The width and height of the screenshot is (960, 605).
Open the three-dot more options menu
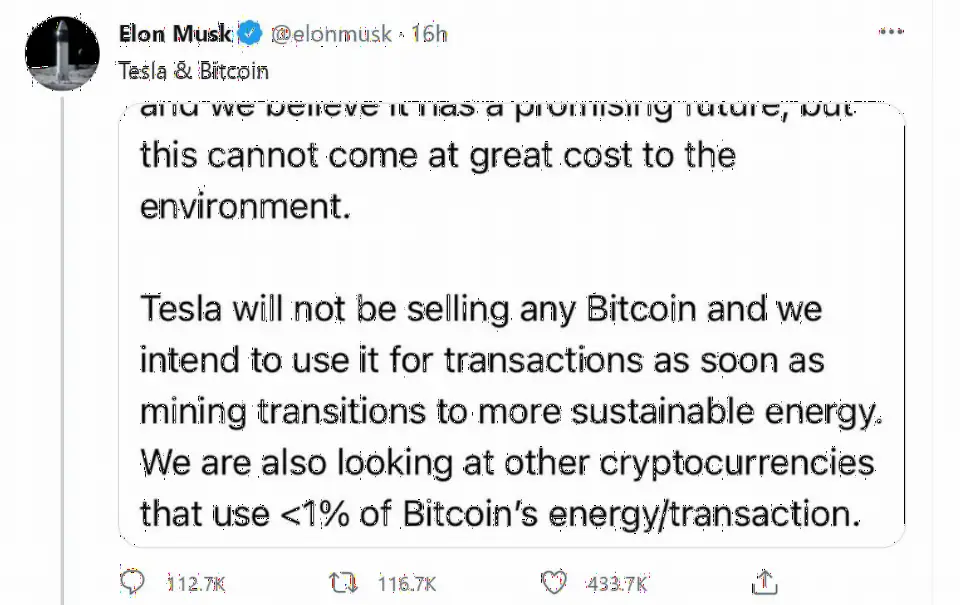(x=891, y=31)
